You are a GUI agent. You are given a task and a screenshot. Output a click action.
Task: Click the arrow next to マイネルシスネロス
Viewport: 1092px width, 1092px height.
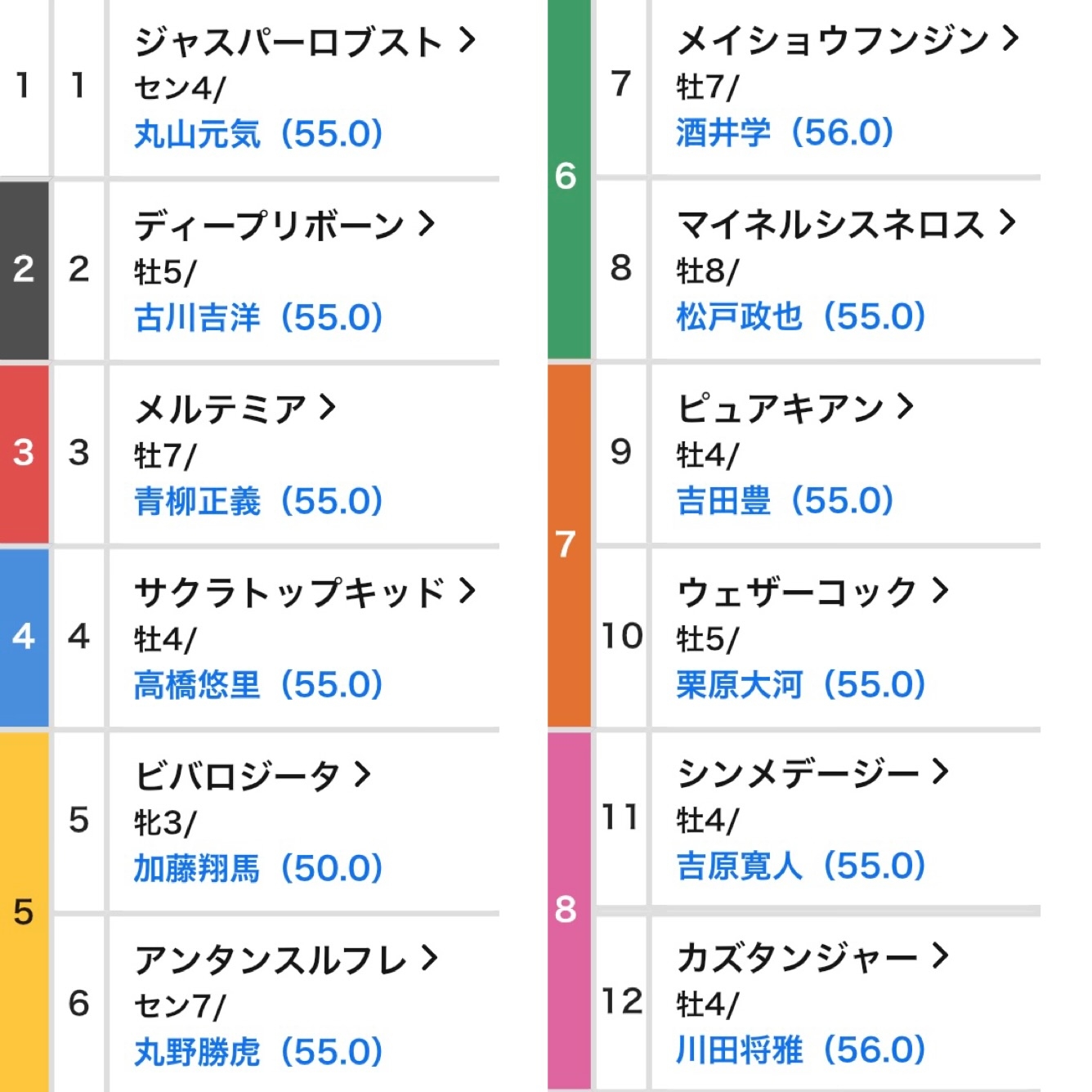click(x=1007, y=222)
